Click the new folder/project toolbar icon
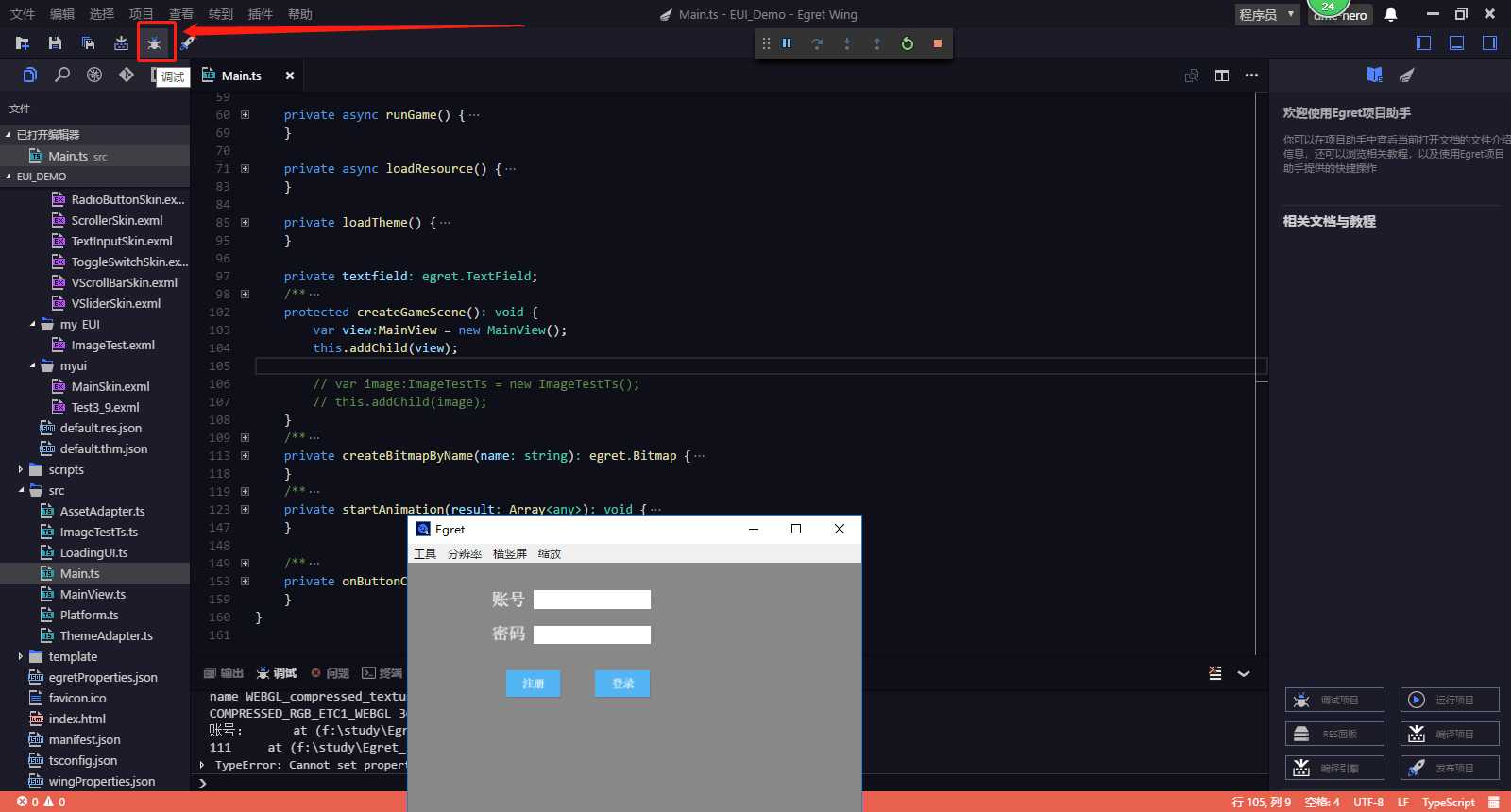Image resolution: width=1511 pixels, height=812 pixels. (23, 43)
